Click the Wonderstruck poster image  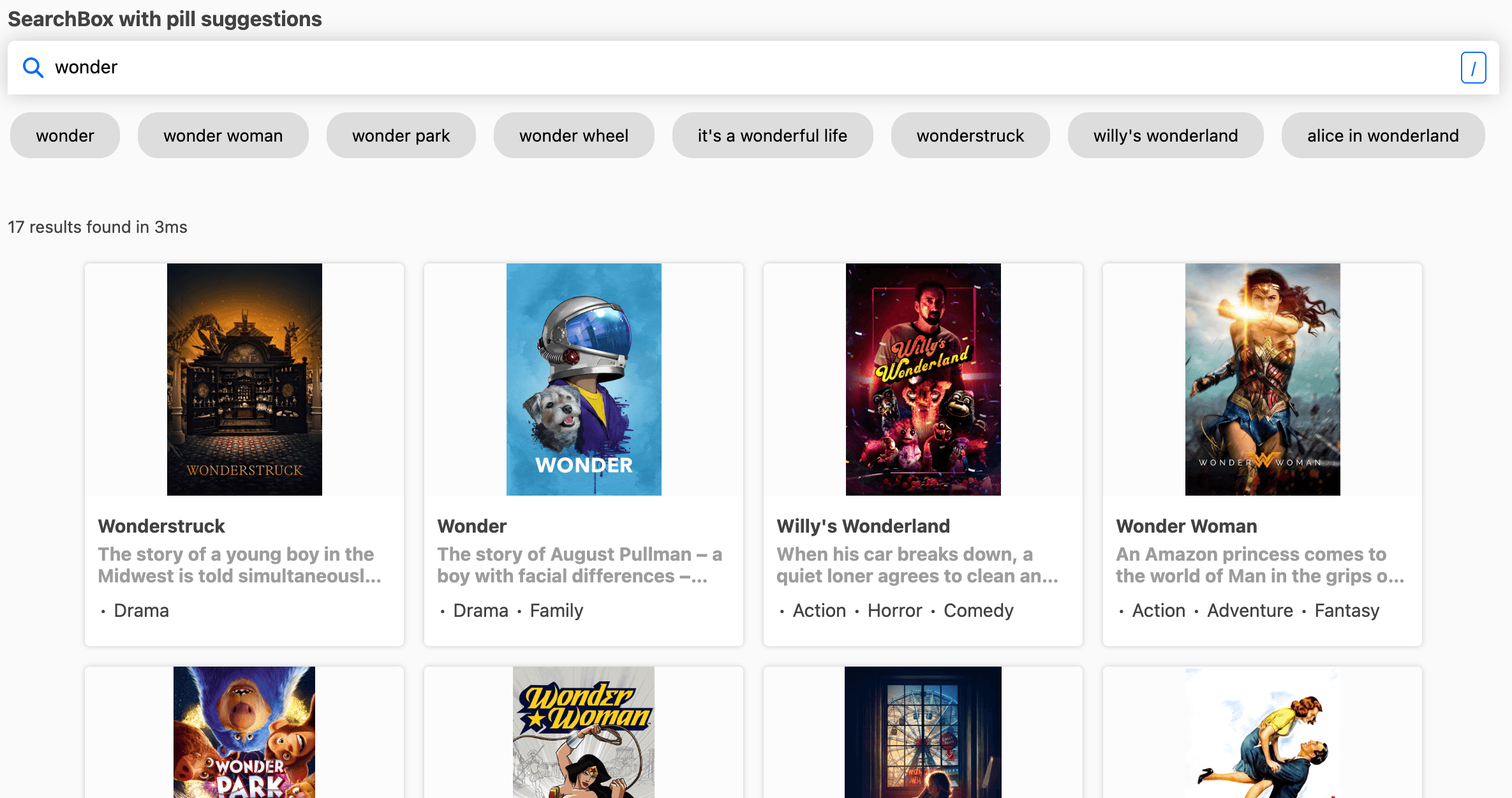tap(244, 379)
